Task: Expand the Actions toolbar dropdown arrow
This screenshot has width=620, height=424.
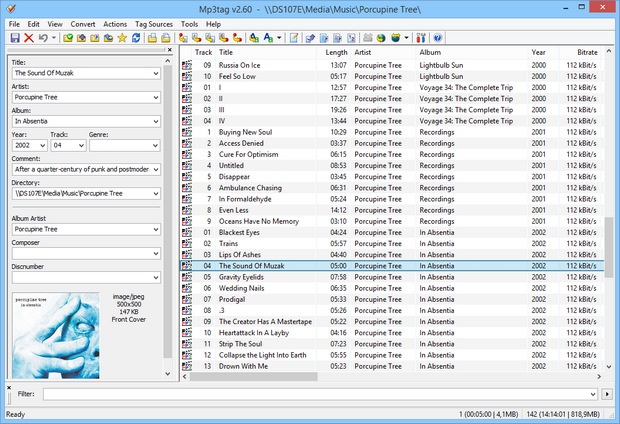Action: [279, 38]
